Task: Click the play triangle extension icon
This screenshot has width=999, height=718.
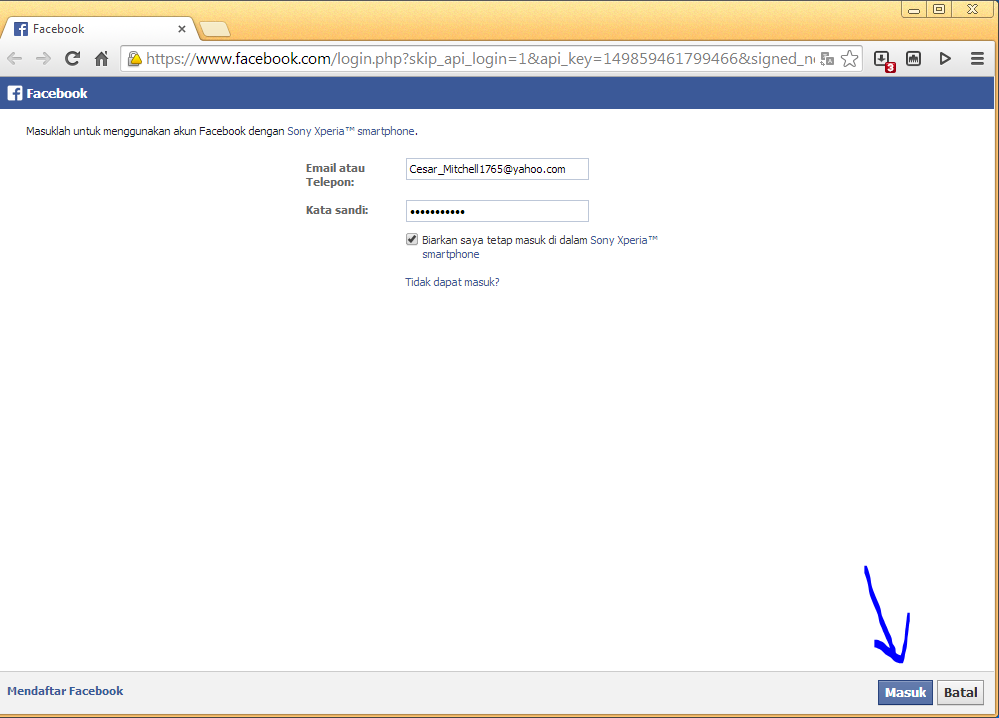Action: tap(945, 59)
